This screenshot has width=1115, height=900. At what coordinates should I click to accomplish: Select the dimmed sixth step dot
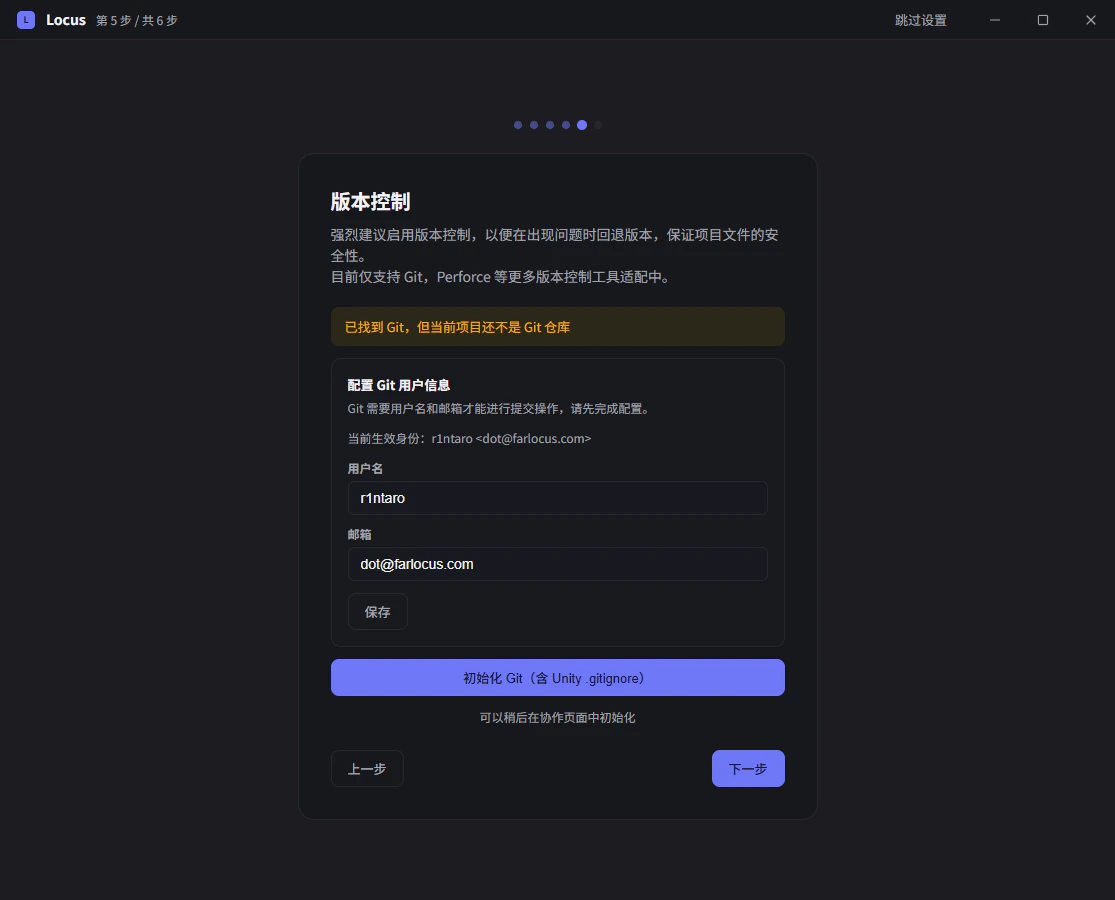tap(598, 125)
